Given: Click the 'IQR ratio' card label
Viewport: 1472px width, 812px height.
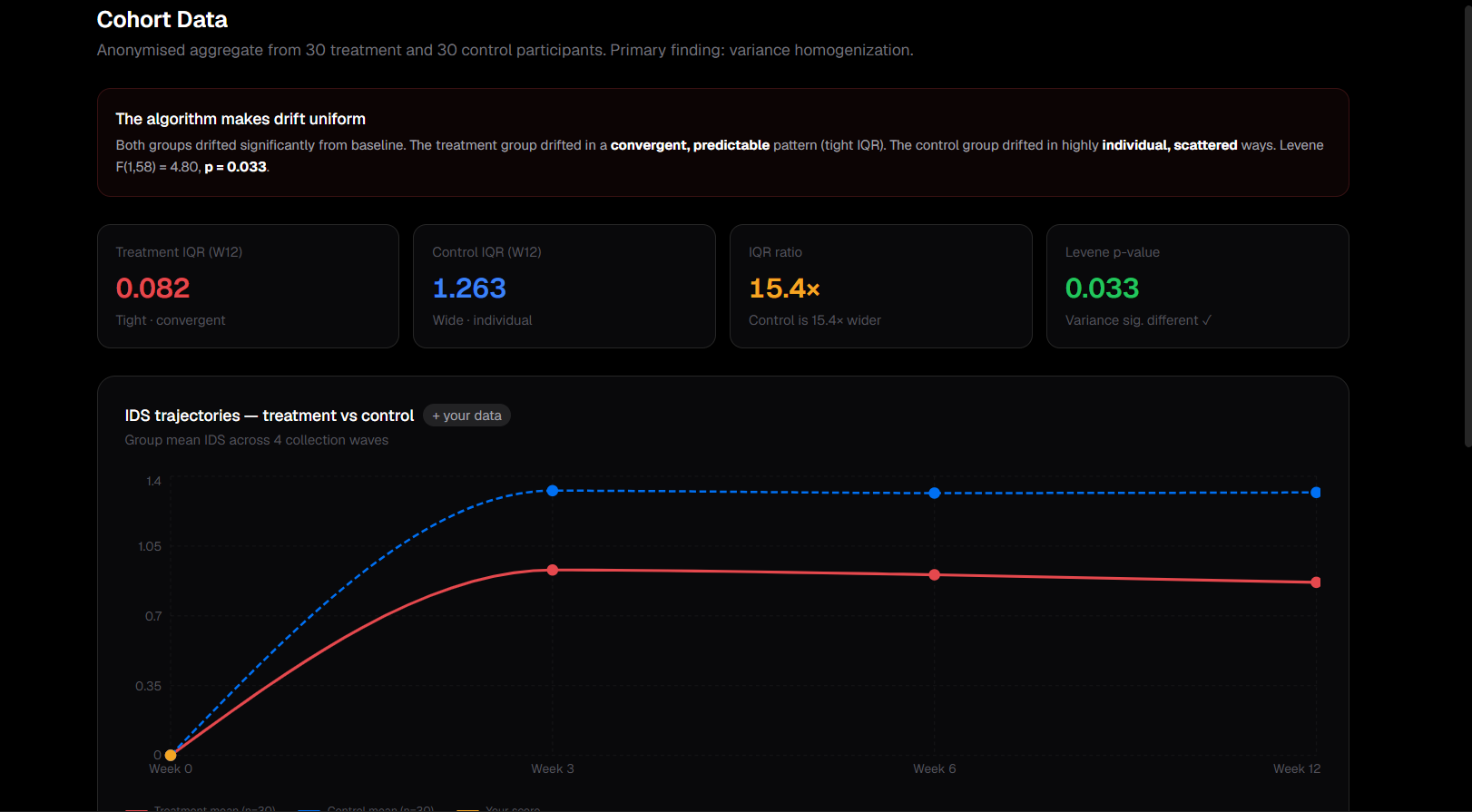Looking at the screenshot, I should coord(775,252).
